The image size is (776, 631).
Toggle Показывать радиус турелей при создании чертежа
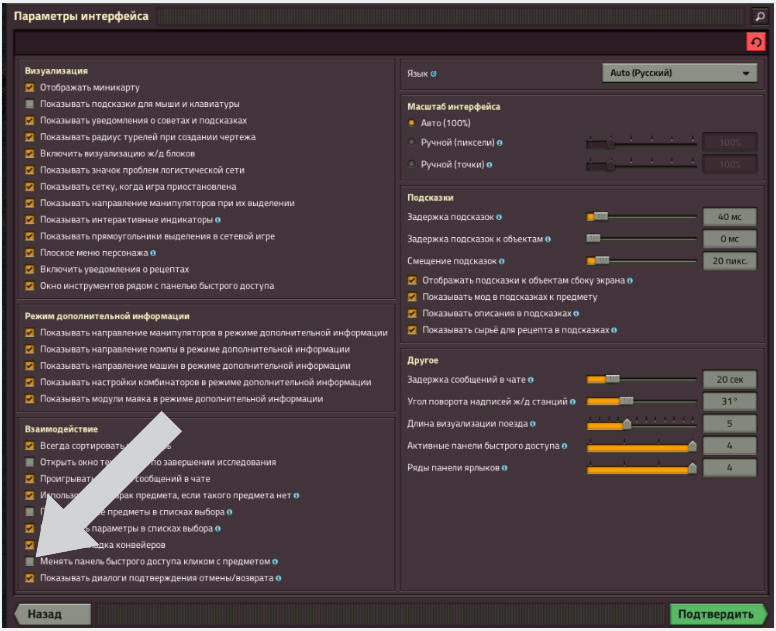30,137
